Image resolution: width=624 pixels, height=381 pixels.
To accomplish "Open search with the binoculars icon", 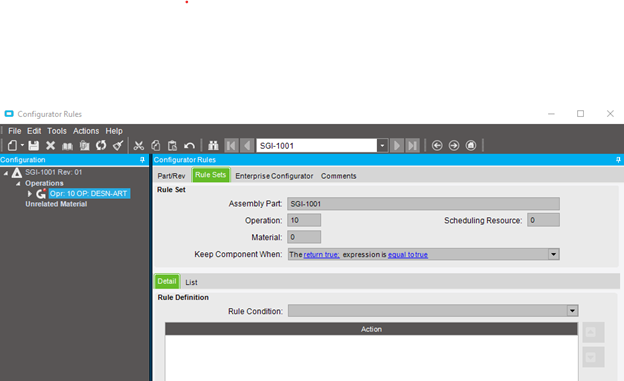I will (x=213, y=146).
